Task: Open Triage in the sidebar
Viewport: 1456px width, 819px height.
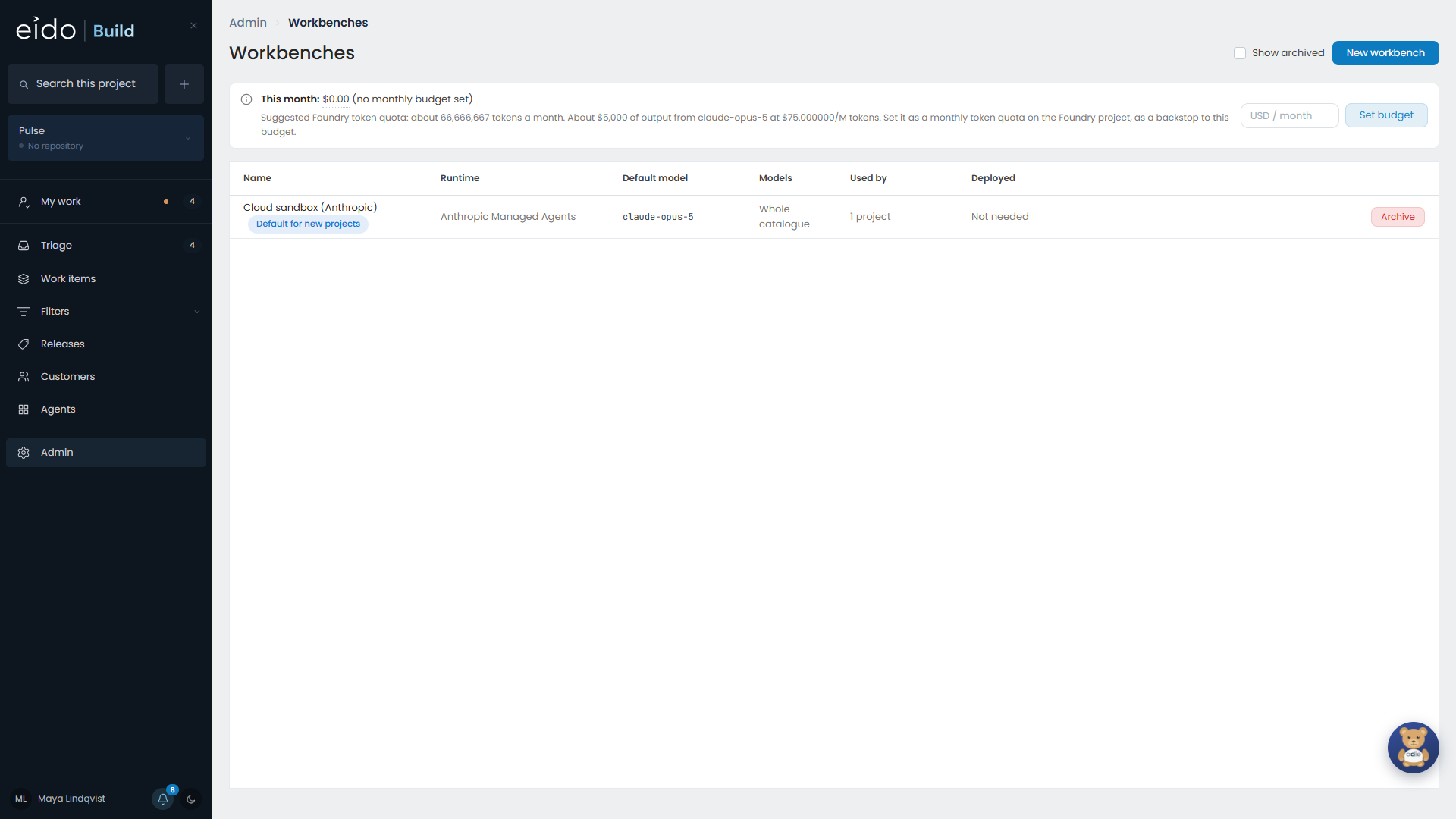Action: (x=106, y=246)
